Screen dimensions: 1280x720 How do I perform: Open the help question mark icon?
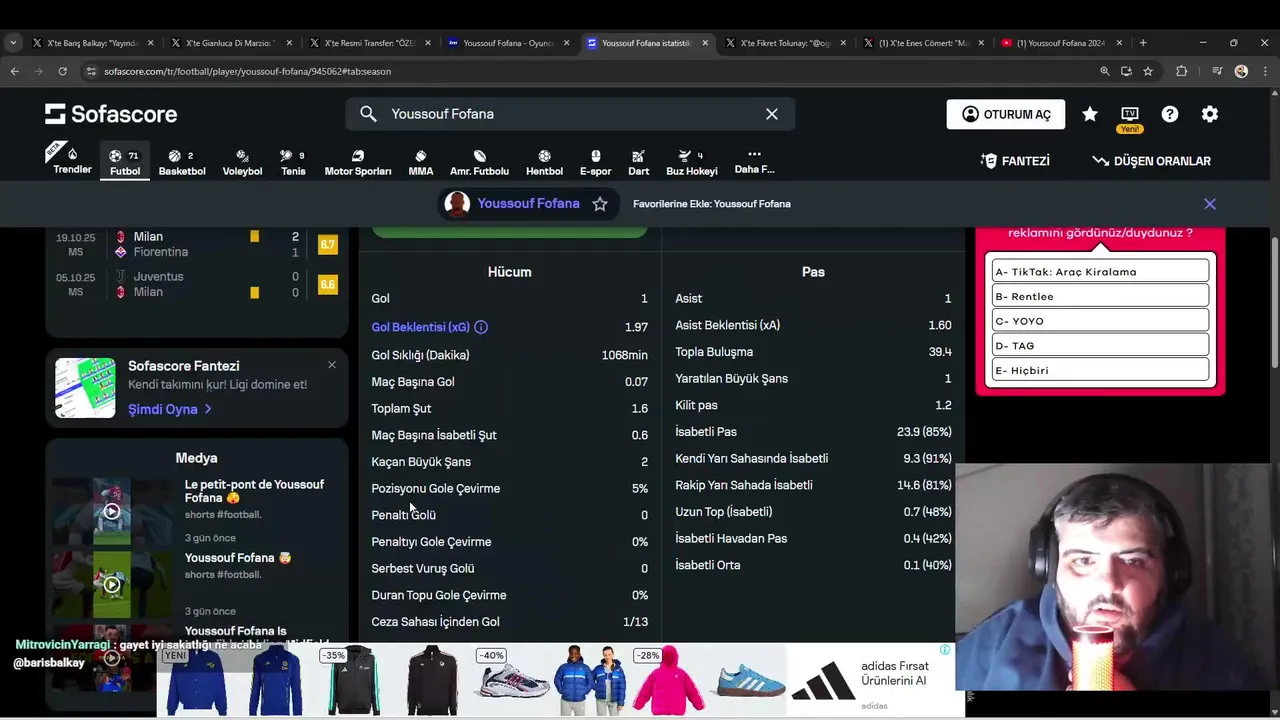click(1170, 114)
